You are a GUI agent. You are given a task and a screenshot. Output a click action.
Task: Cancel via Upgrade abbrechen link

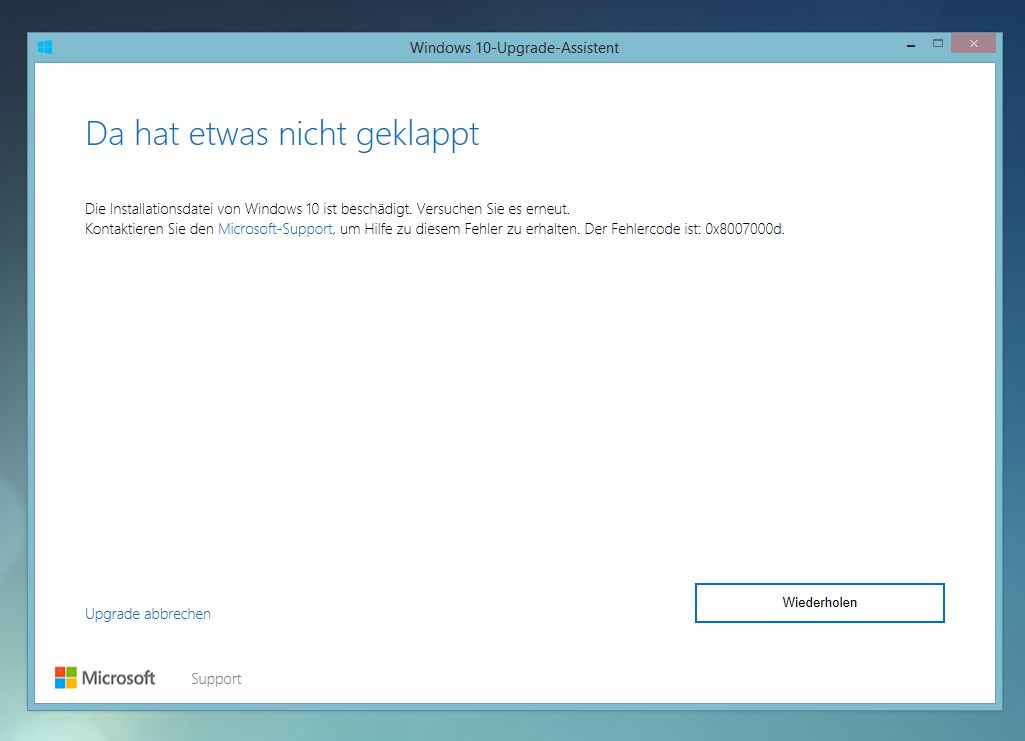[x=148, y=614]
